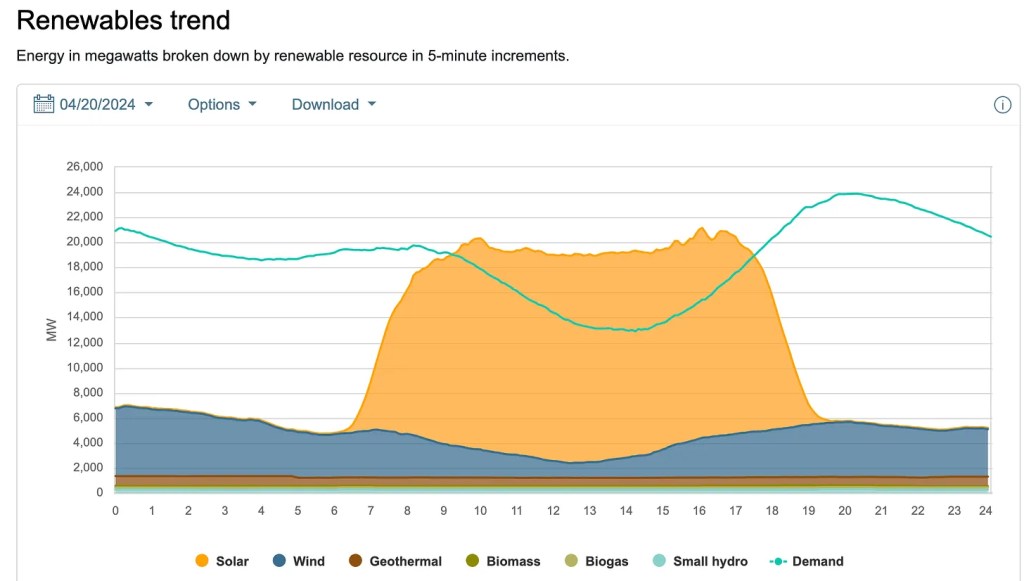
Task: Toggle the Geothermal legend label
Action: click(405, 561)
